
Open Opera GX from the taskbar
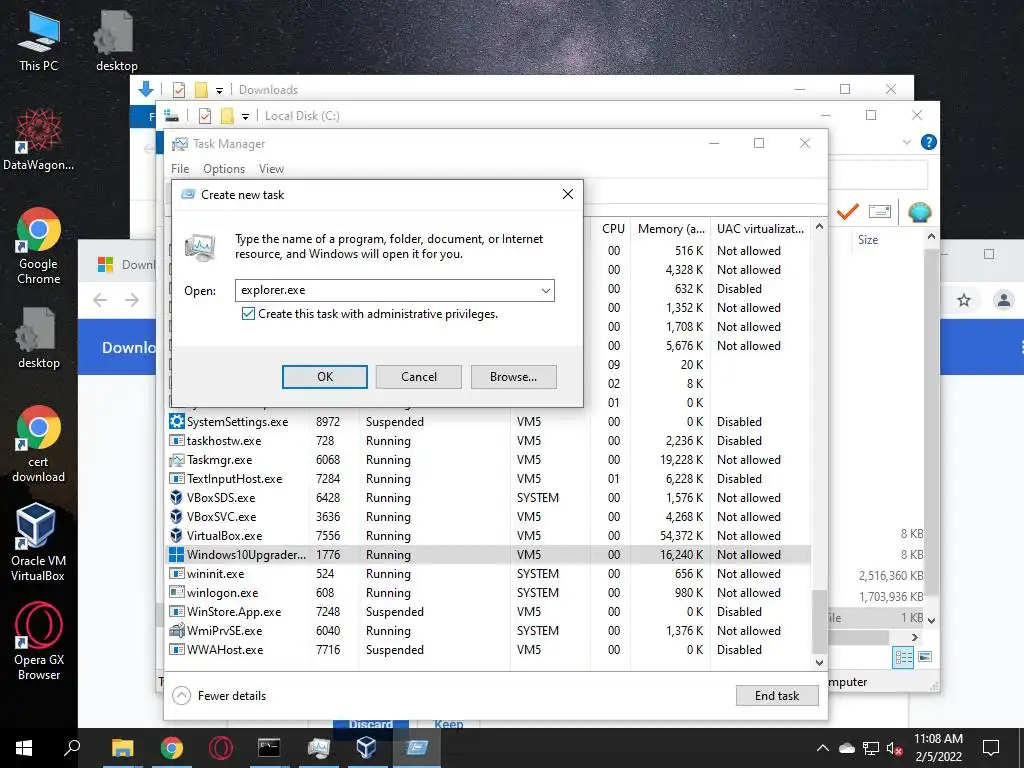(220, 748)
